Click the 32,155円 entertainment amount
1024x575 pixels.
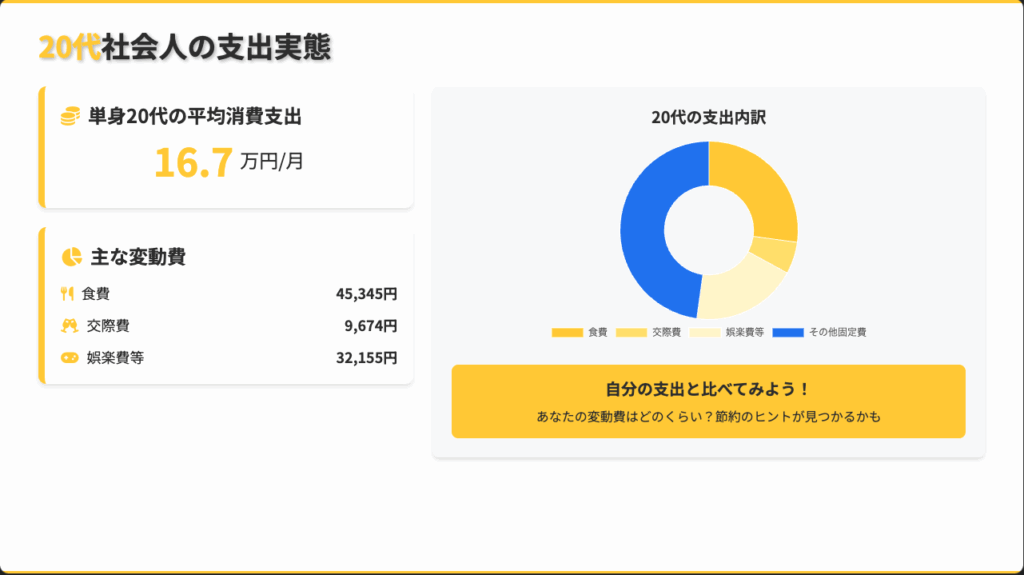366,358
